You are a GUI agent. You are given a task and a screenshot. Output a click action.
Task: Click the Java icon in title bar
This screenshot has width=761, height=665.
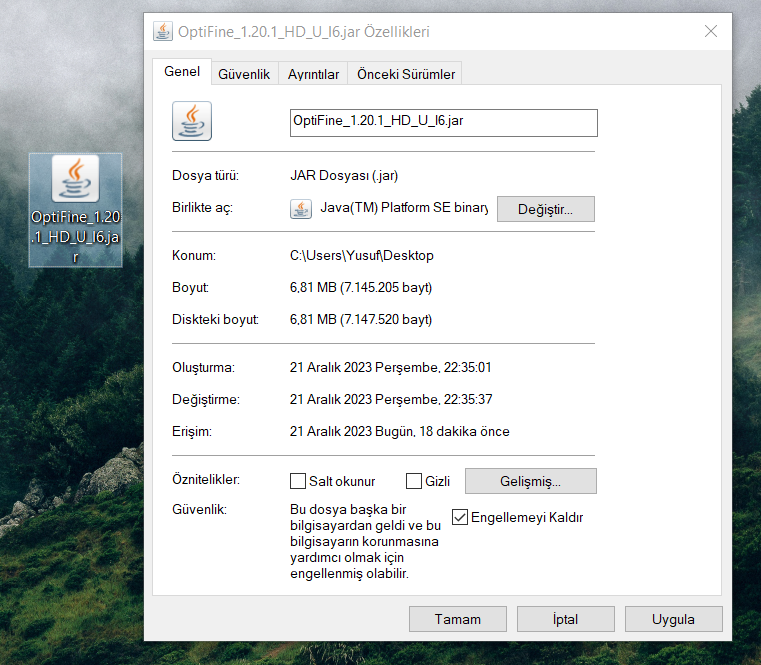(163, 32)
